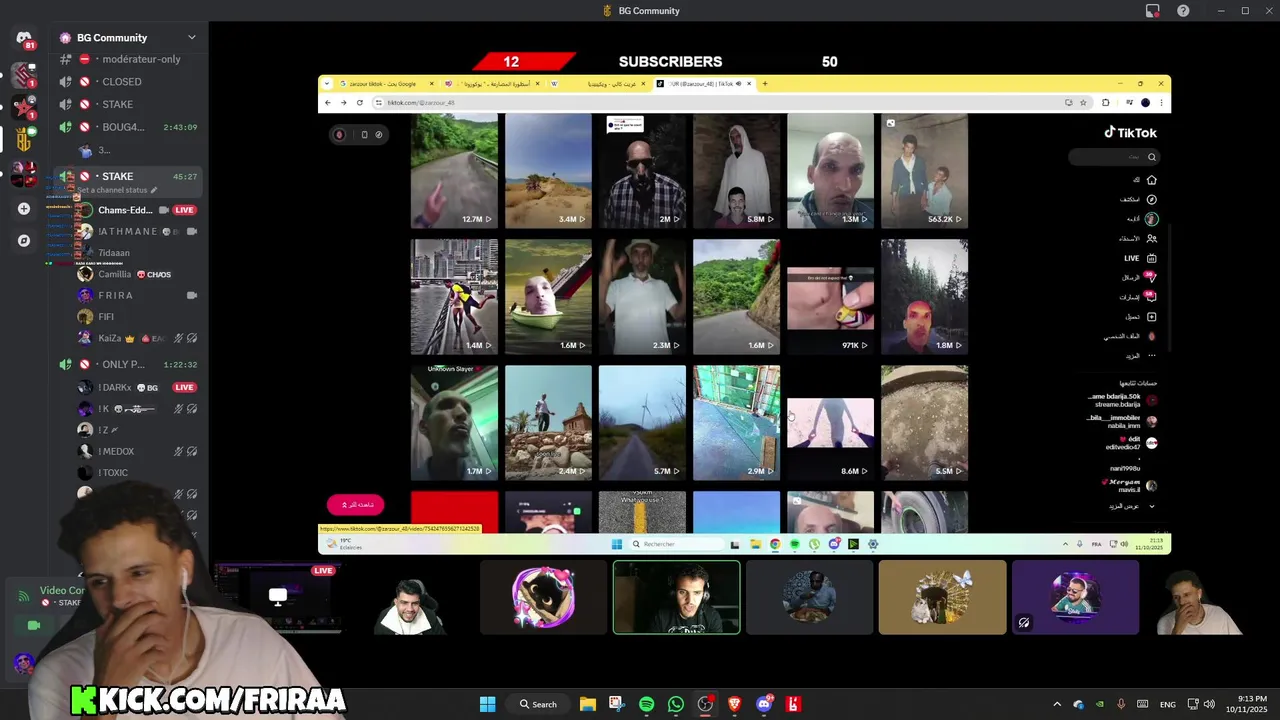This screenshot has height=720, width=1280.
Task: Open File Explorer from taskbar
Action: [588, 704]
